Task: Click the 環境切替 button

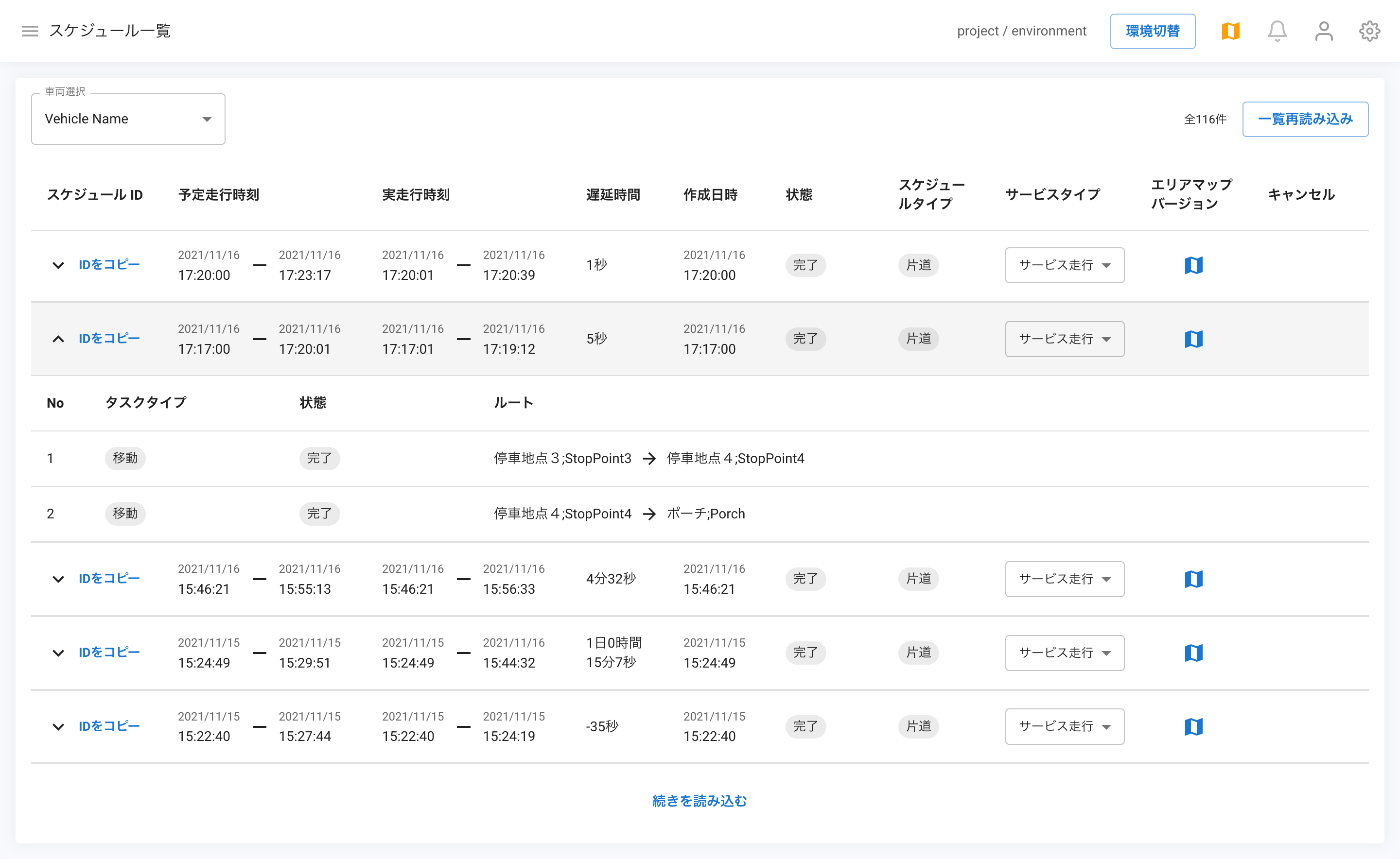Action: [x=1152, y=31]
